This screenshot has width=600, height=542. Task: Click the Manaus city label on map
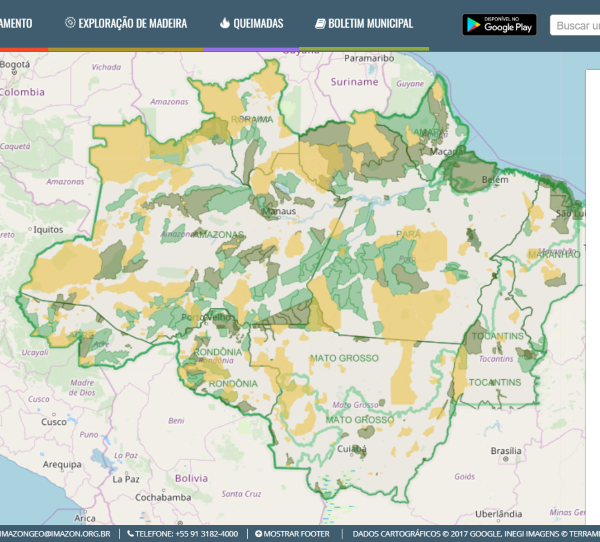click(279, 213)
